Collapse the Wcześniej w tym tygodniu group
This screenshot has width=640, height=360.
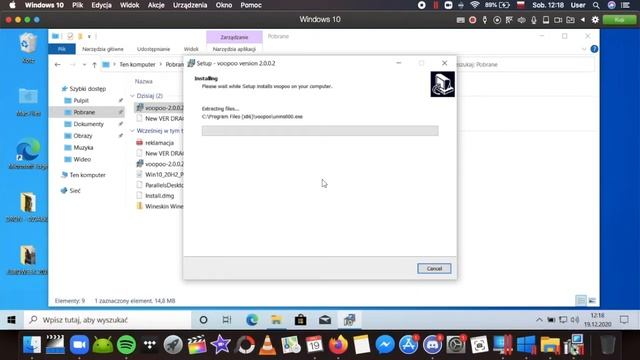tap(132, 131)
